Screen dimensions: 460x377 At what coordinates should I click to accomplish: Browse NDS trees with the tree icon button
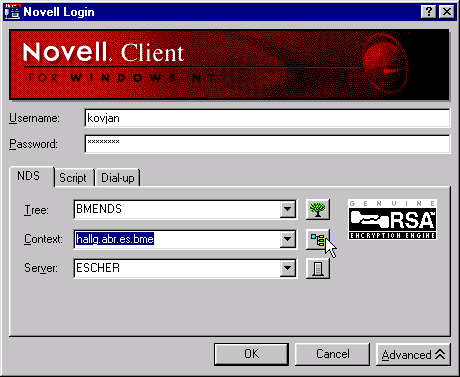pos(318,210)
